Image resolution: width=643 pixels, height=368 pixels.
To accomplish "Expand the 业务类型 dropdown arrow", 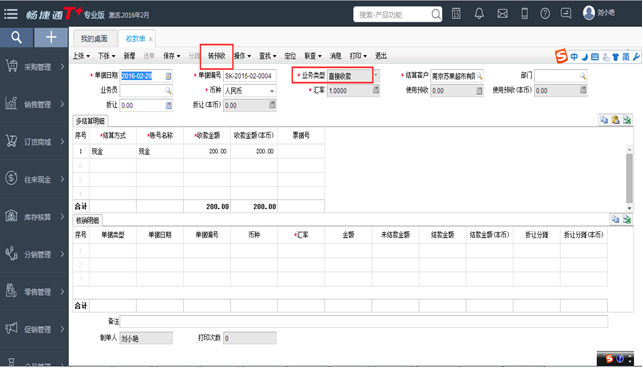I will click(x=376, y=75).
